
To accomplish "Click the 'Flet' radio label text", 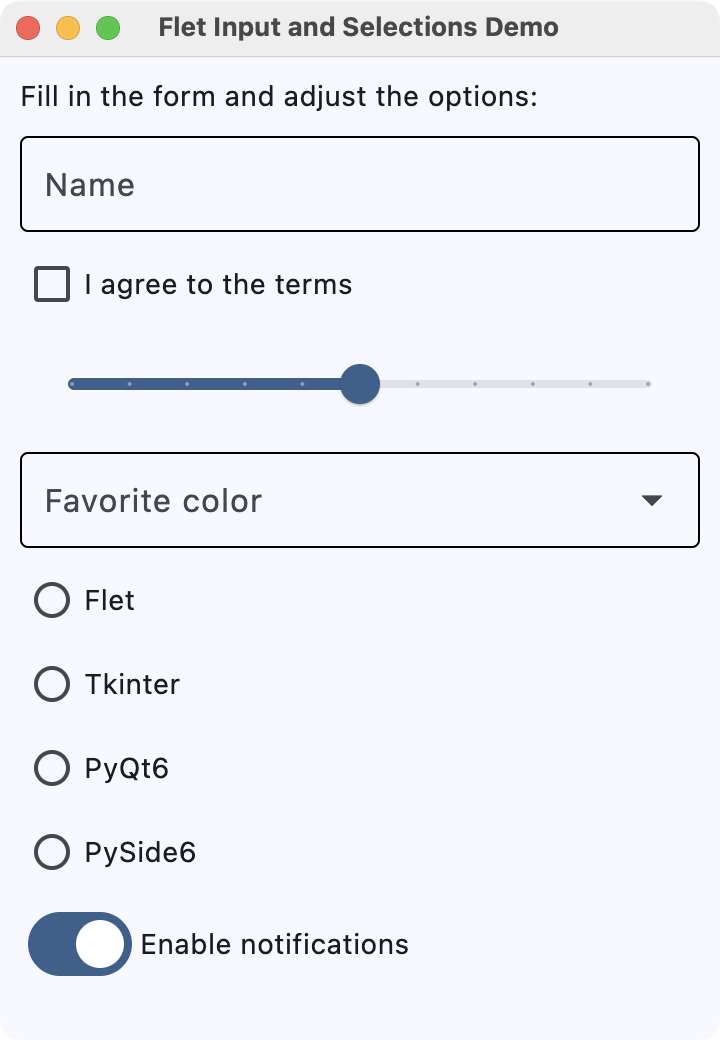I will 108,600.
